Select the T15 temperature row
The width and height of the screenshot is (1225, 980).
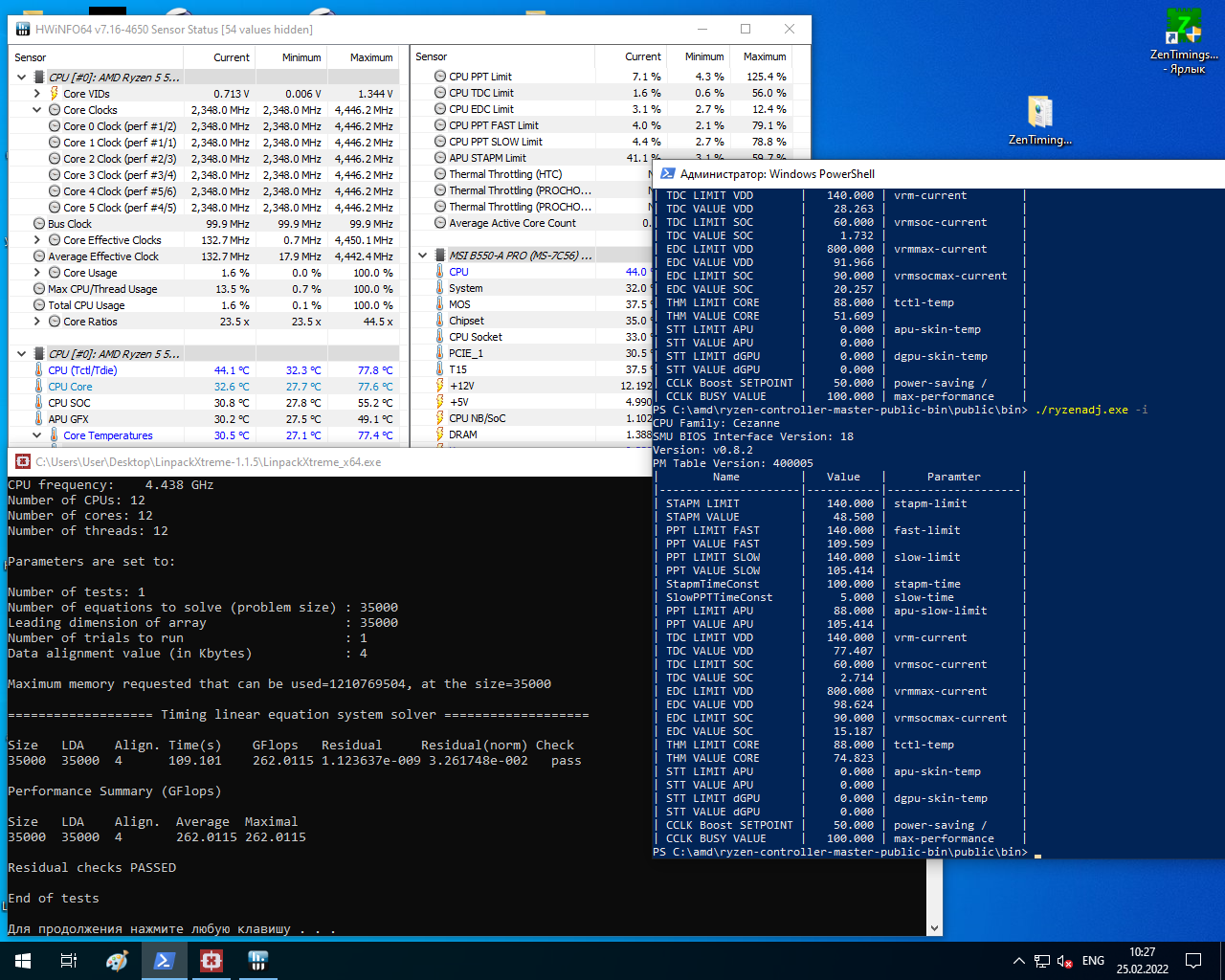532,369
